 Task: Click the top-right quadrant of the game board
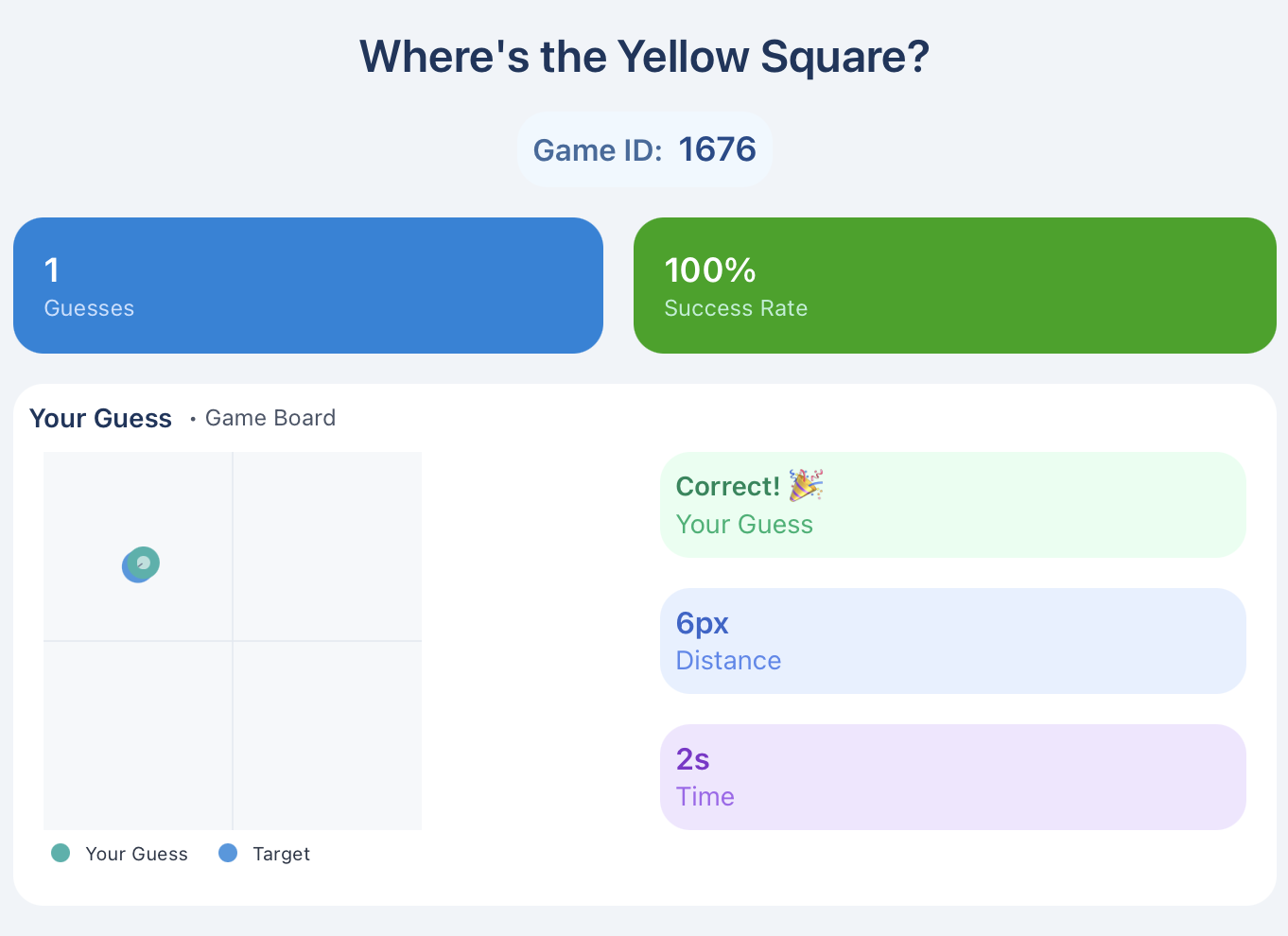(x=327, y=546)
